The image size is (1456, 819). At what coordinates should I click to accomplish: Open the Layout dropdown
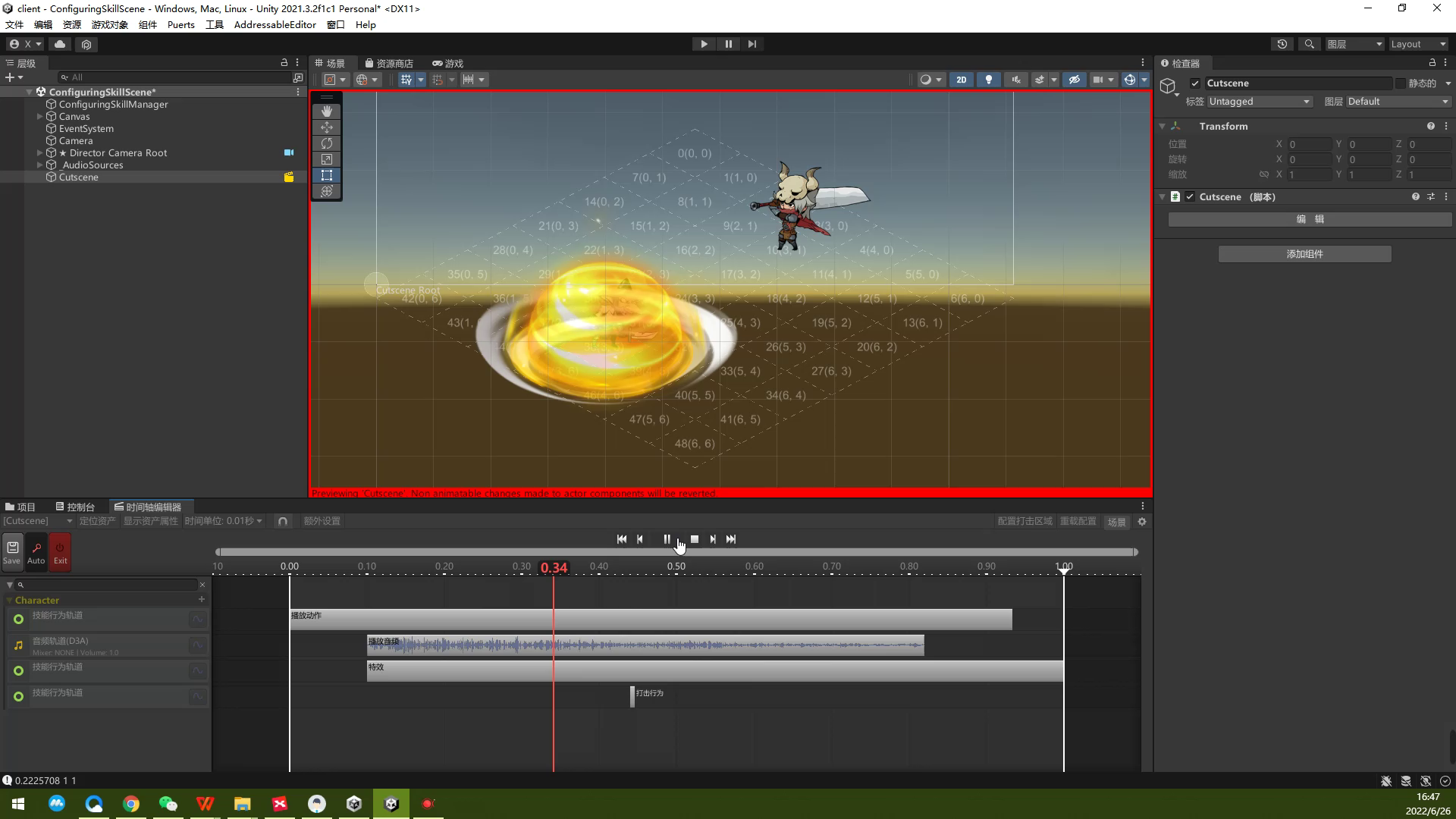pyautogui.click(x=1418, y=44)
